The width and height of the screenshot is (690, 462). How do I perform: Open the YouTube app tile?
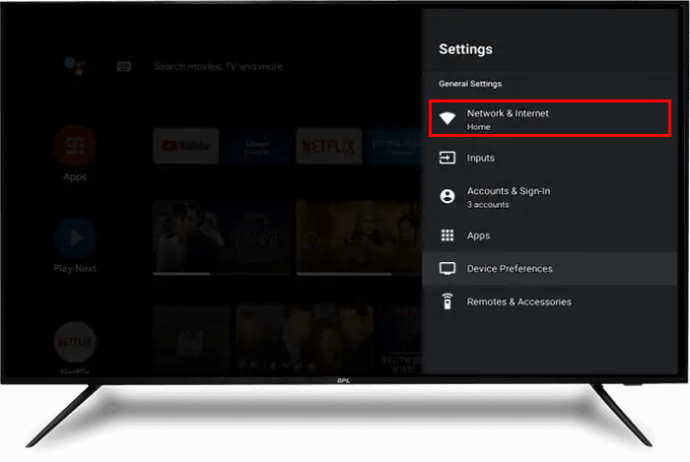point(186,146)
